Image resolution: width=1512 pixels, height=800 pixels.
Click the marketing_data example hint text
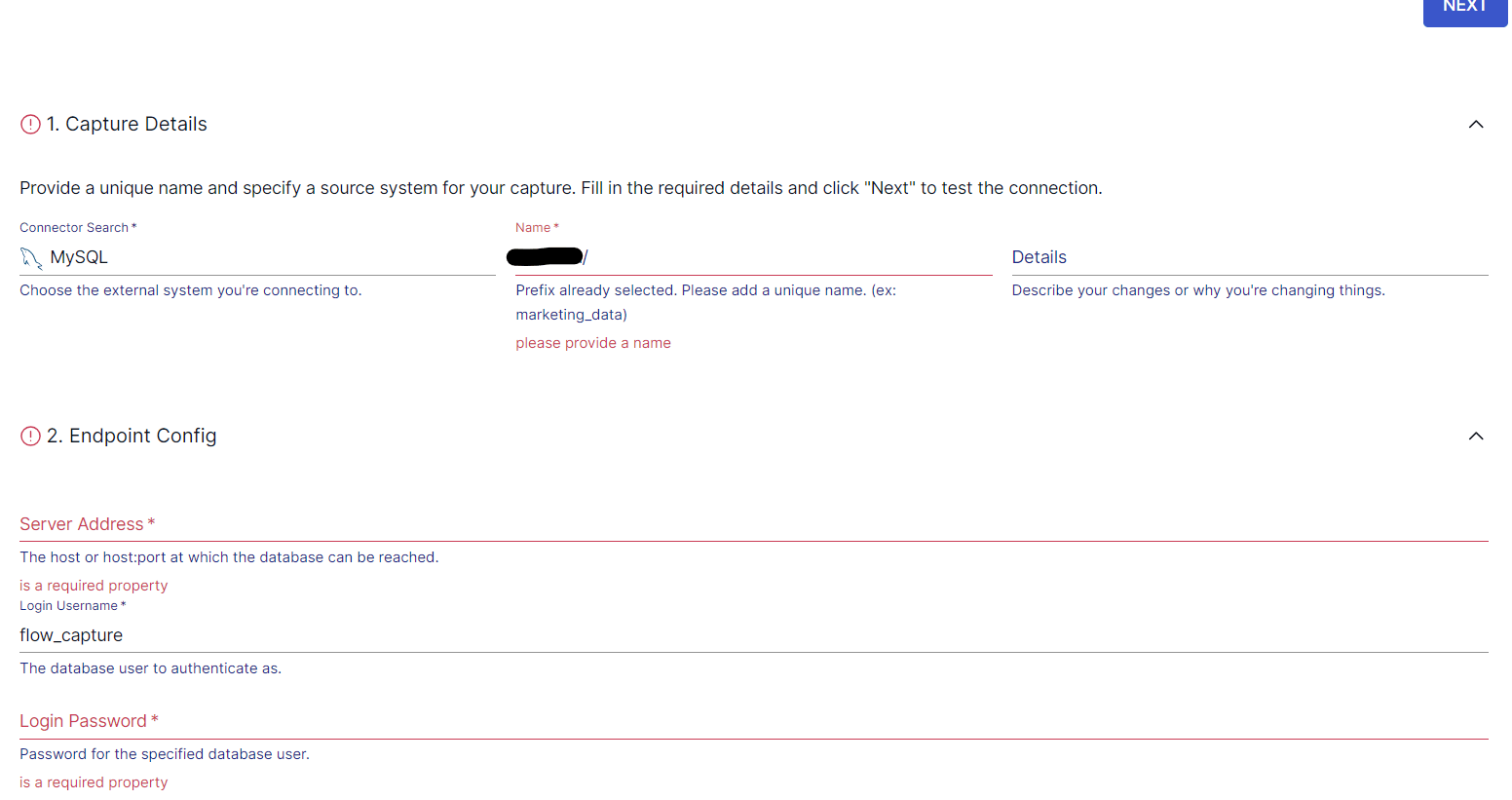(571, 314)
